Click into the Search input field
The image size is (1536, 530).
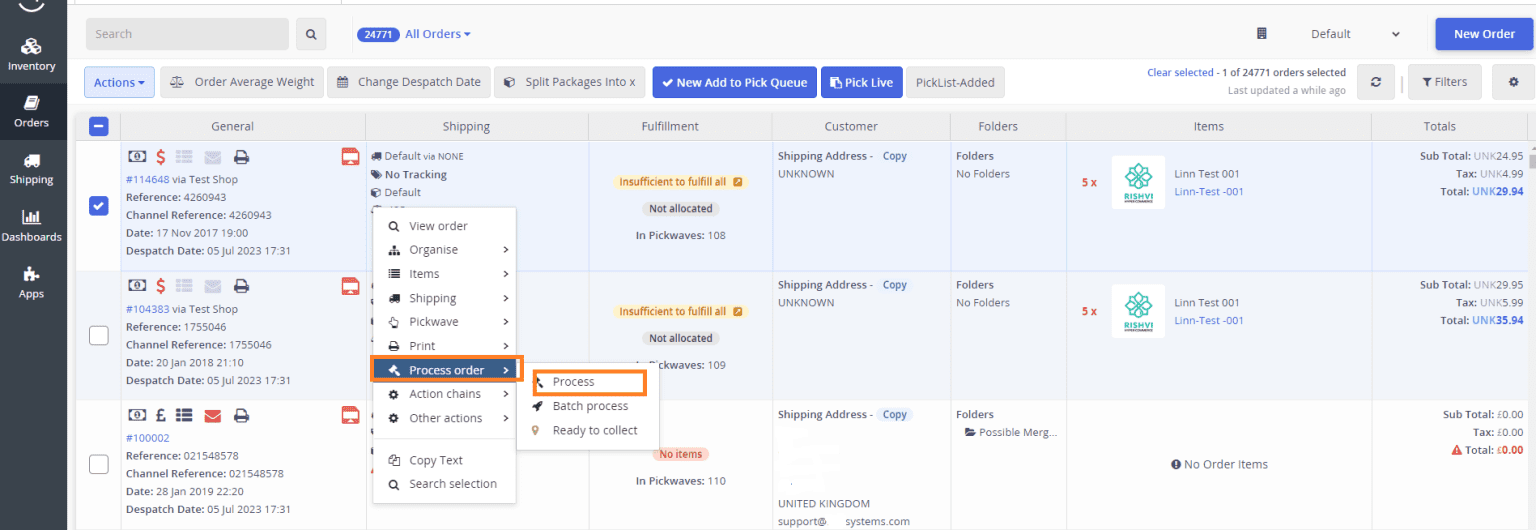click(x=187, y=34)
